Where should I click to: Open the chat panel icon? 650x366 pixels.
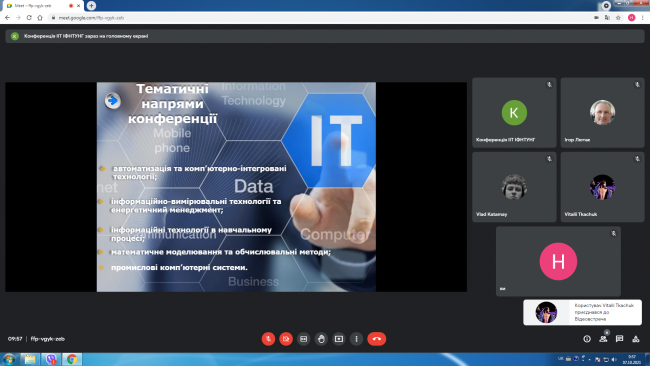click(619, 339)
